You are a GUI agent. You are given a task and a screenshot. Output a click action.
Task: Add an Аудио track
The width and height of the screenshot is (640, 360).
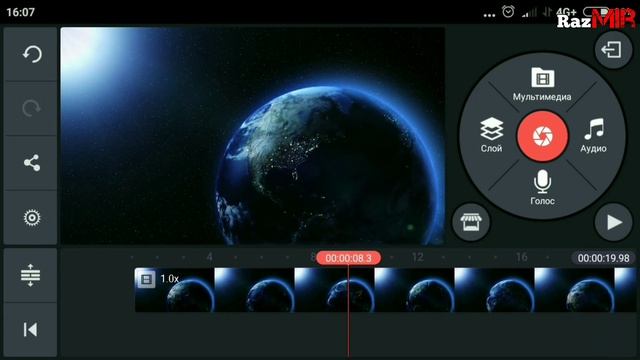(x=593, y=135)
